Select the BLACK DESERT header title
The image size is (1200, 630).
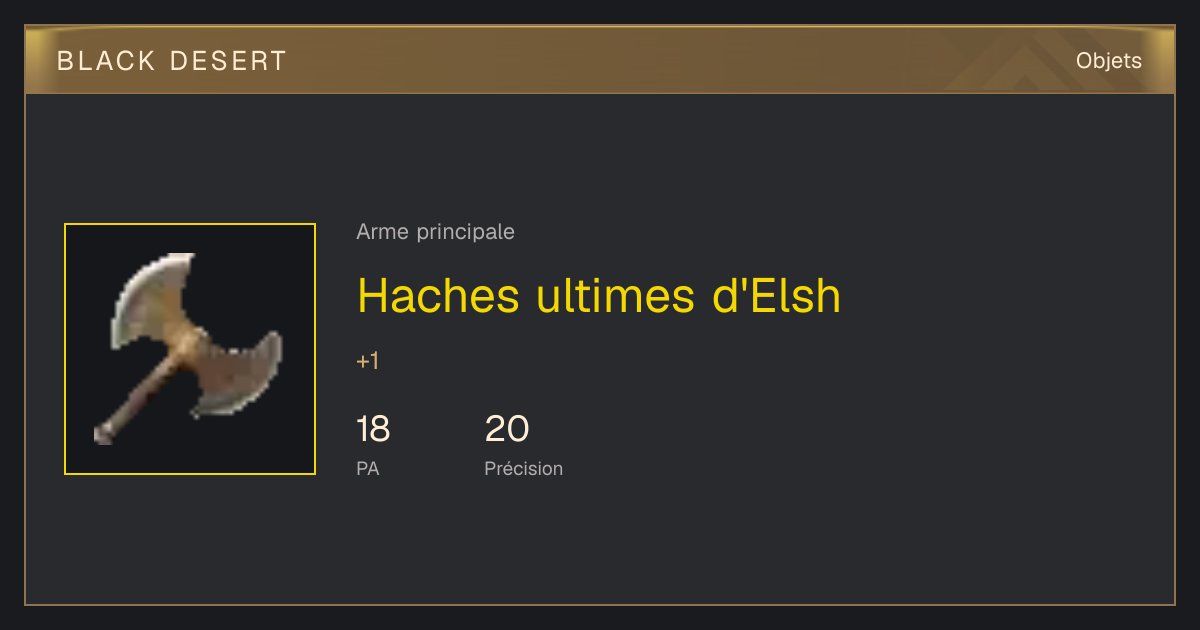[172, 61]
